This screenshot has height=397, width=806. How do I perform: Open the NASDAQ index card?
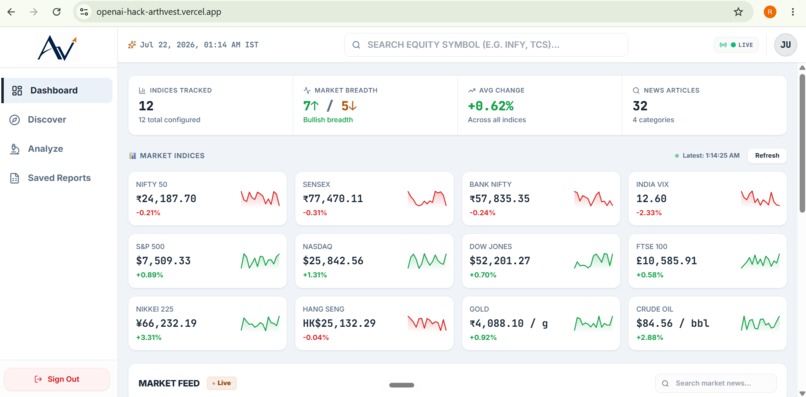pyautogui.click(x=374, y=261)
